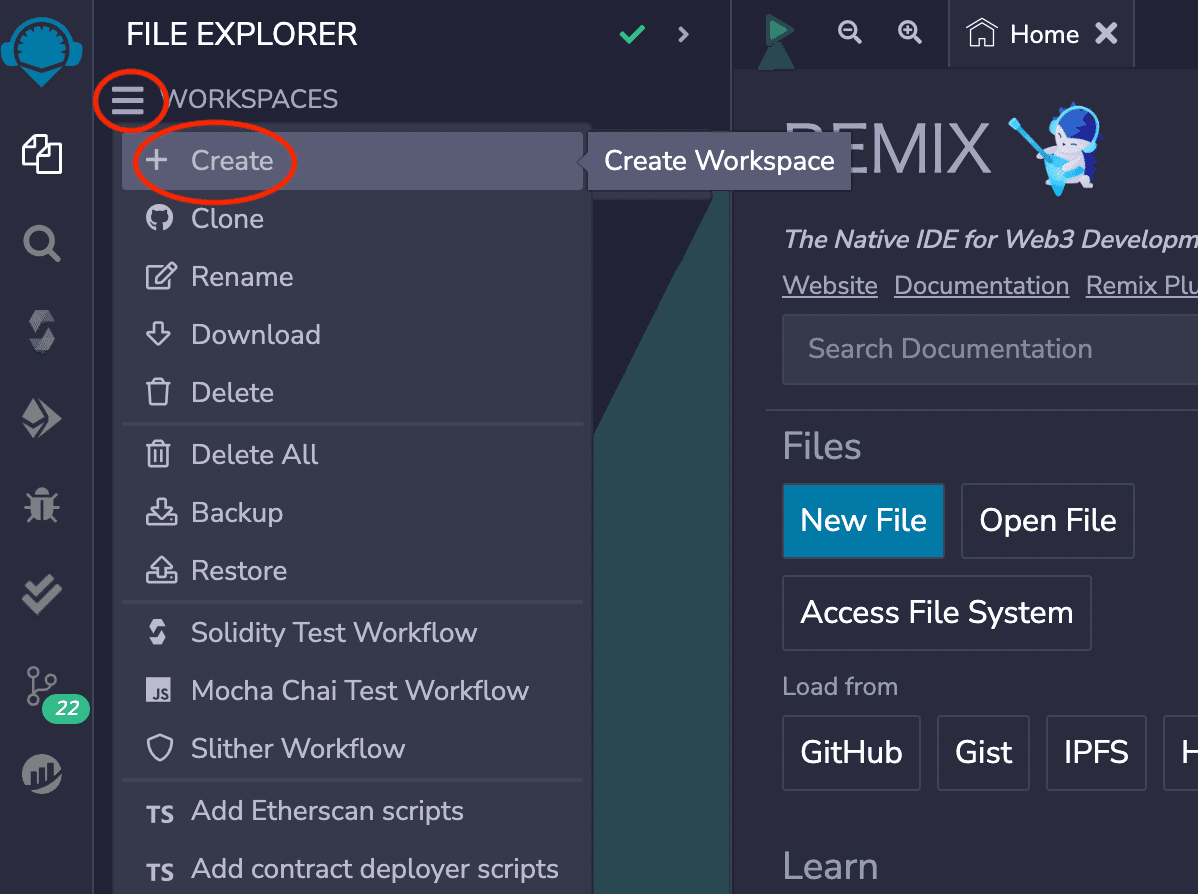
Task: Choose Backup in workspace menu
Action: click(x=352, y=513)
